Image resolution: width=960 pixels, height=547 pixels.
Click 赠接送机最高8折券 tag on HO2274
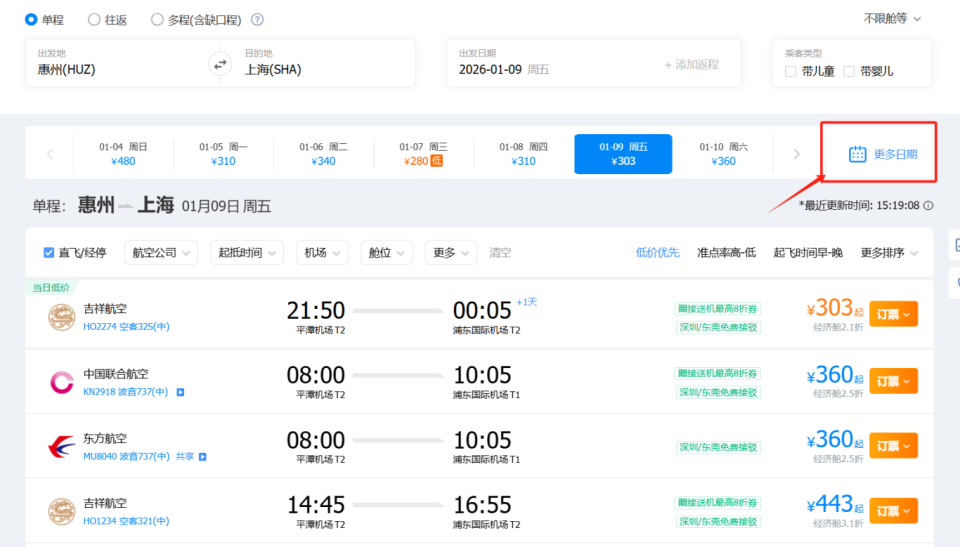pos(718,308)
